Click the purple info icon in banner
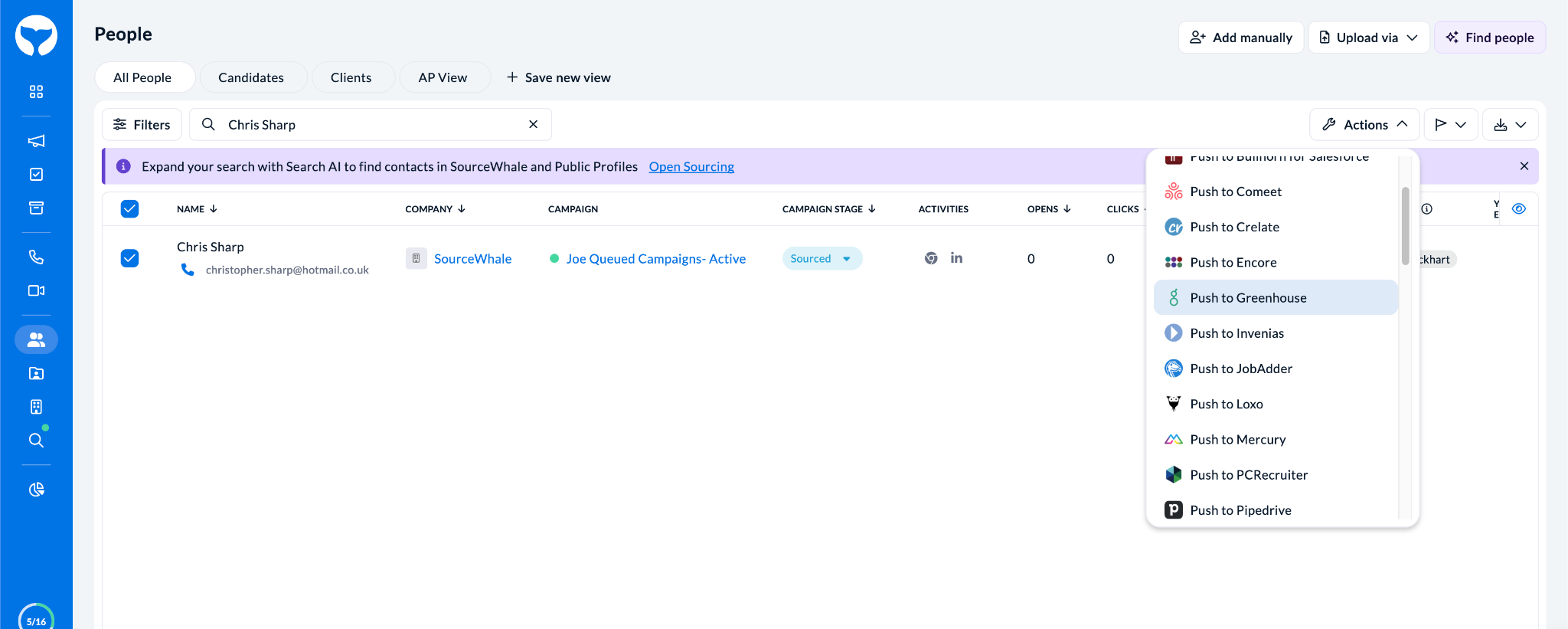Screen dimensions: 1568x629 point(123,166)
